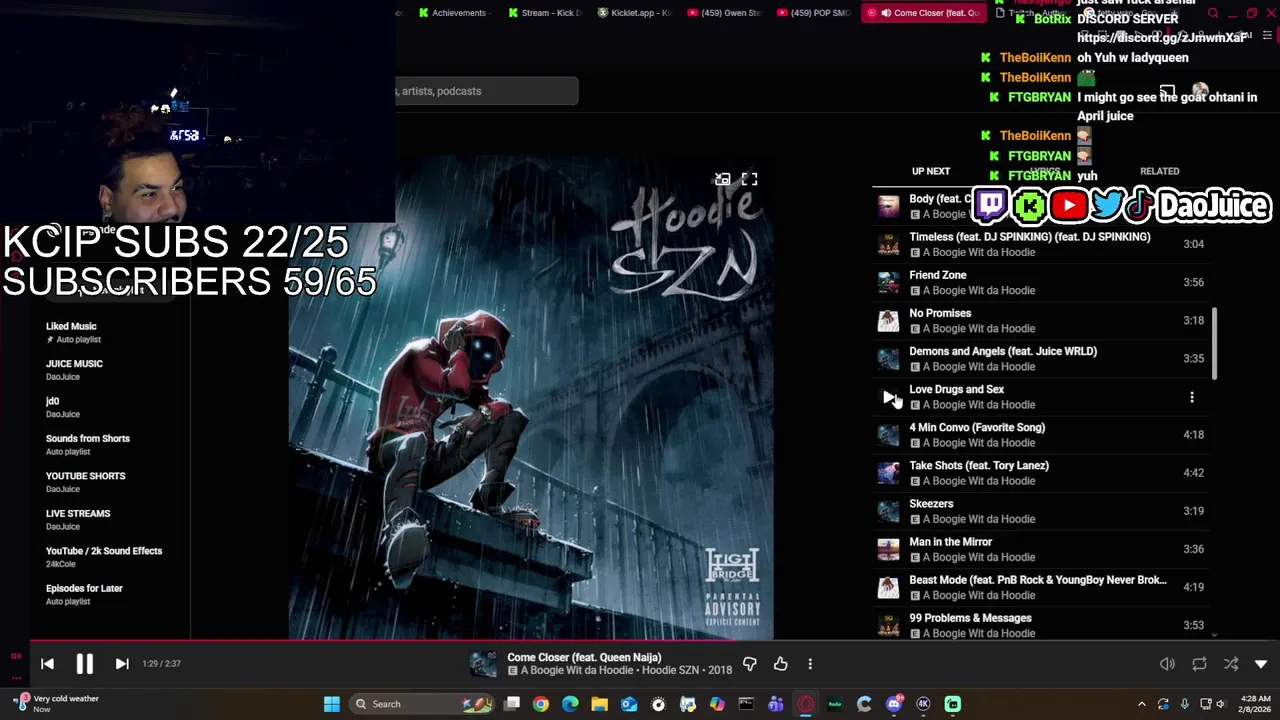
Task: Open miniplayer icon on album art
Action: pyautogui.click(x=722, y=179)
